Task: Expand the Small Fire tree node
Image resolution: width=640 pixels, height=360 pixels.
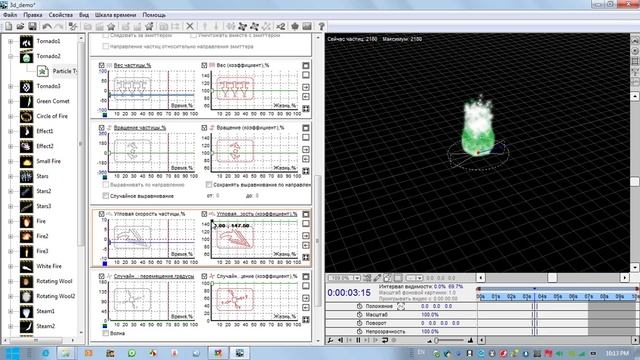Action: (x=11, y=161)
